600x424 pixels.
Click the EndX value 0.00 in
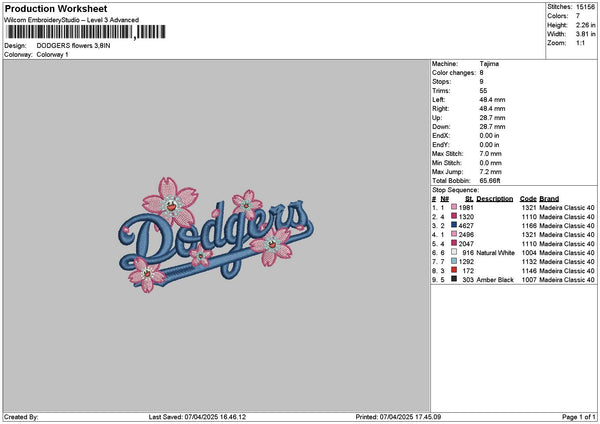[x=489, y=136]
